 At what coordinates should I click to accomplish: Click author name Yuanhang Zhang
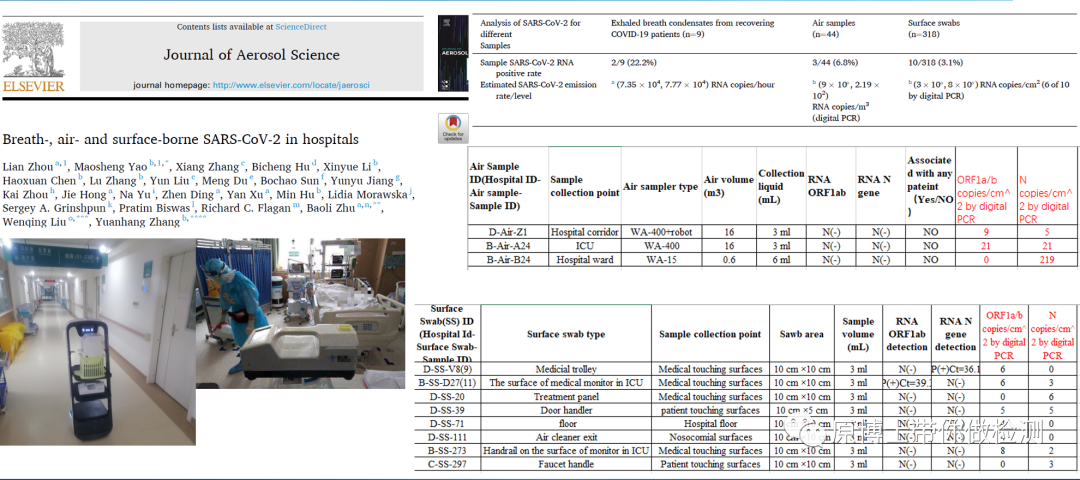tap(137, 222)
